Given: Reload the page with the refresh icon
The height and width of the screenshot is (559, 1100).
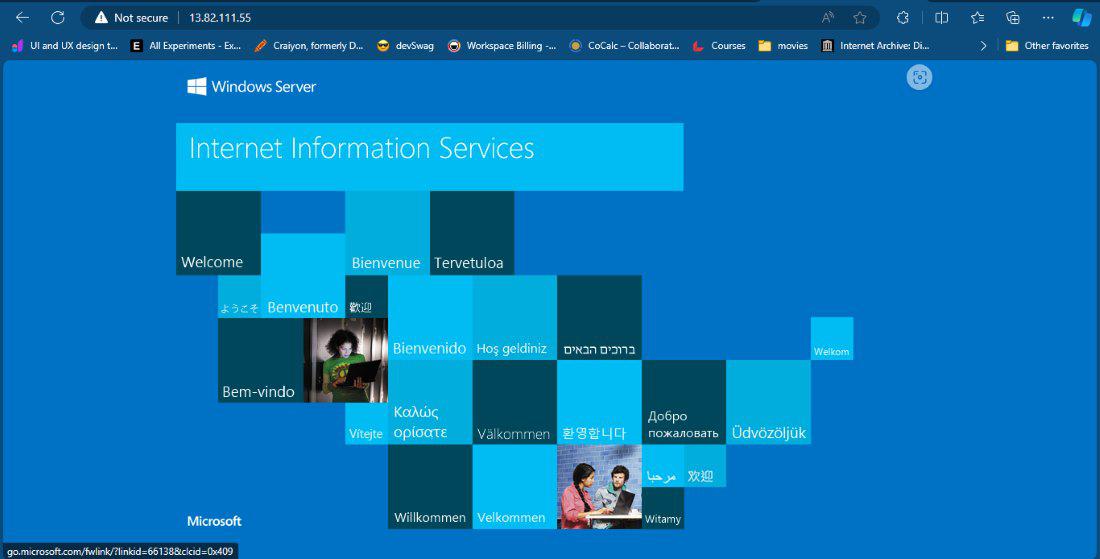Looking at the screenshot, I should pyautogui.click(x=58, y=18).
